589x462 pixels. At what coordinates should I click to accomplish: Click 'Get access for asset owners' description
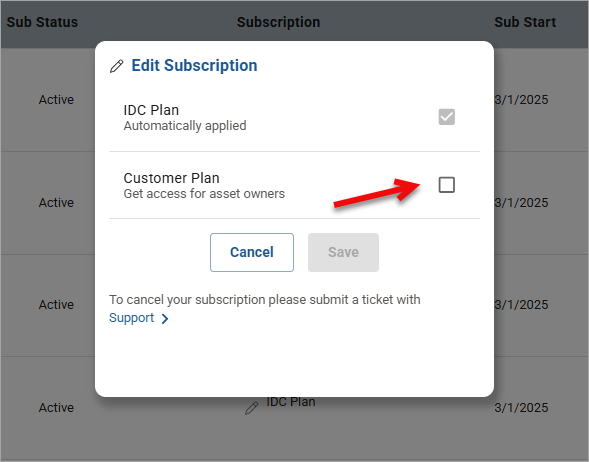pos(204,194)
